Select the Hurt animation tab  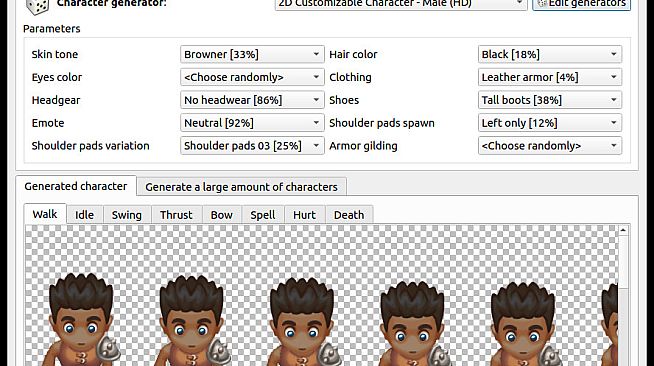click(x=304, y=215)
